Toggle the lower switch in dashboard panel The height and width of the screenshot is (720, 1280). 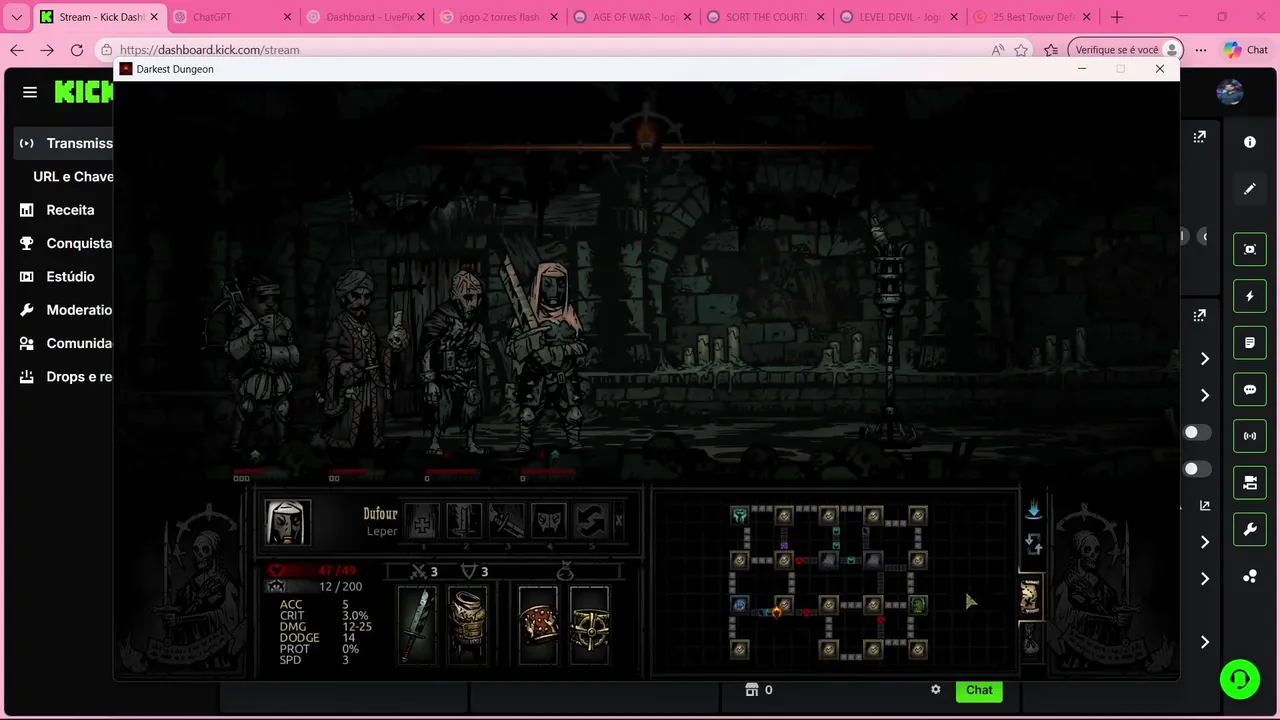[1197, 469]
